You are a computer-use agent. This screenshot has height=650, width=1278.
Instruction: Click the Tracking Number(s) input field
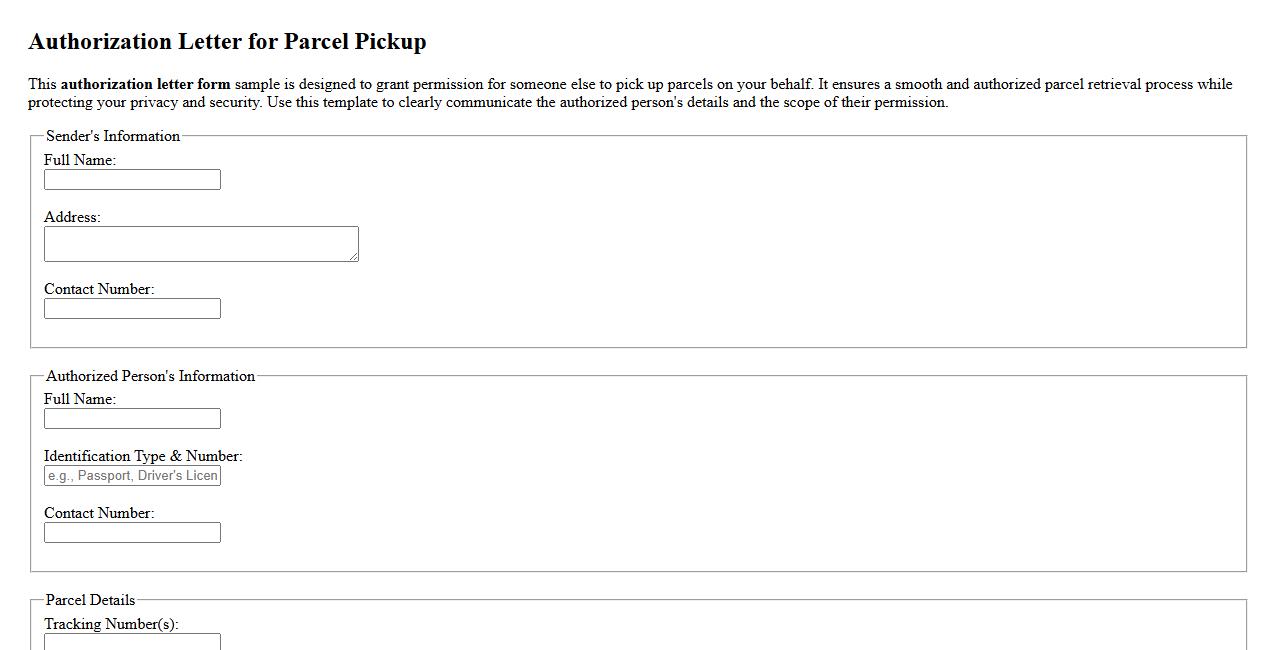click(x=131, y=642)
